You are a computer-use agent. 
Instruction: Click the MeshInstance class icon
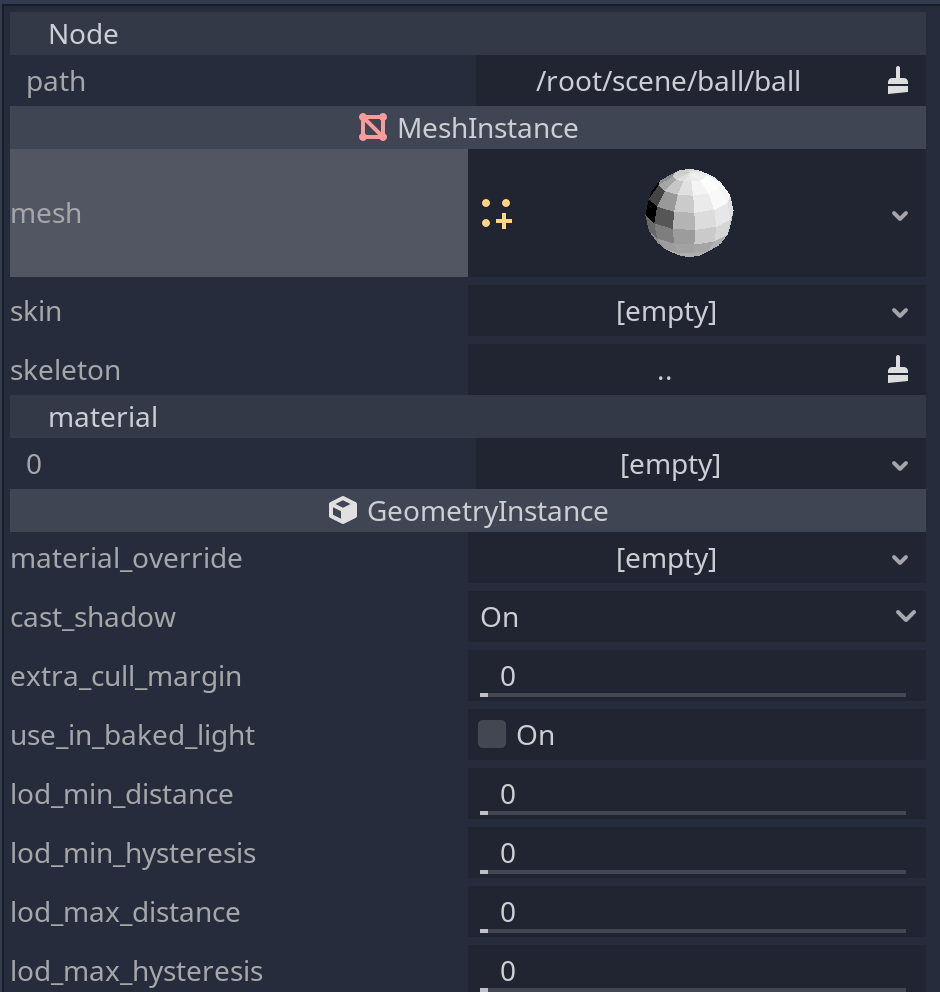(x=372, y=127)
